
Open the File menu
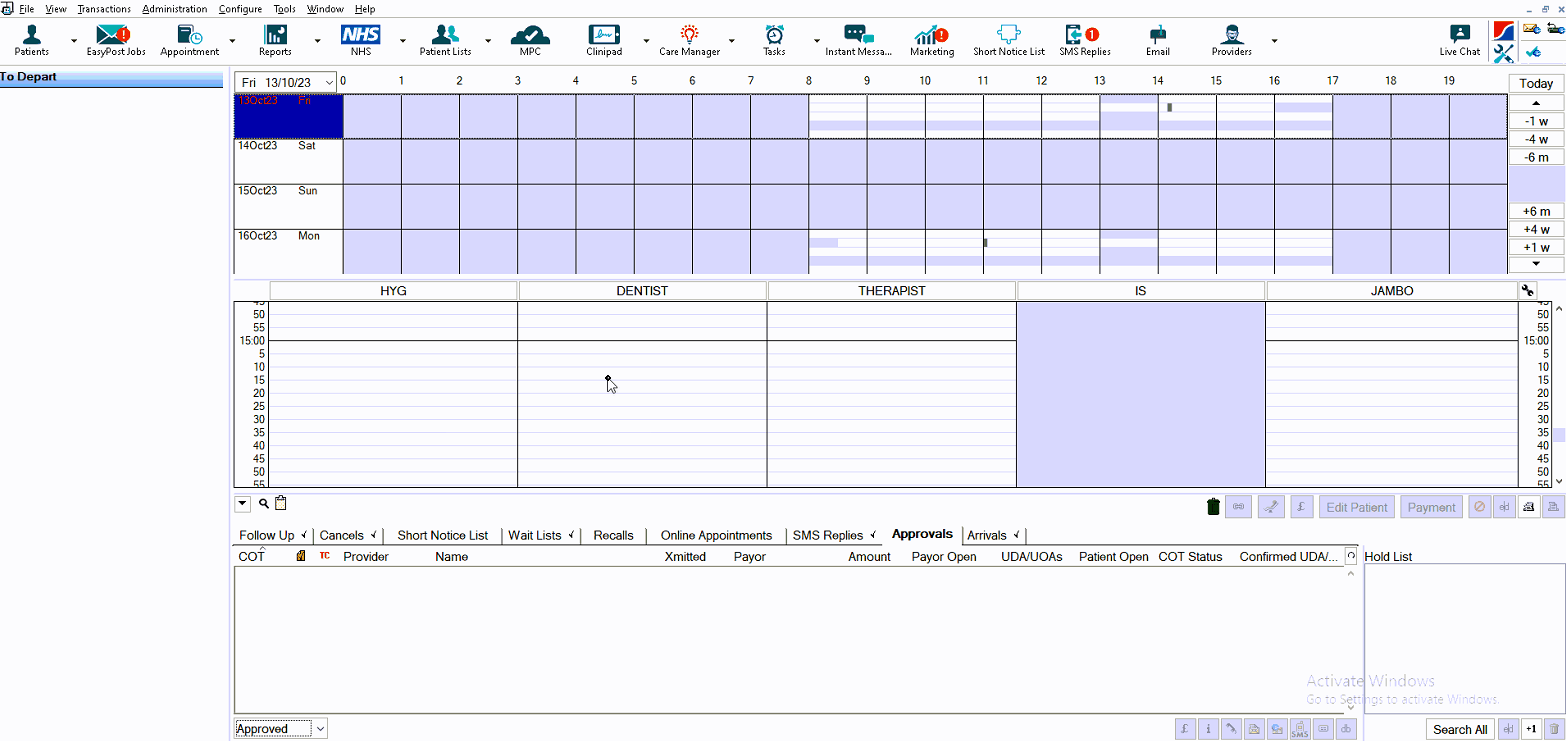(27, 9)
